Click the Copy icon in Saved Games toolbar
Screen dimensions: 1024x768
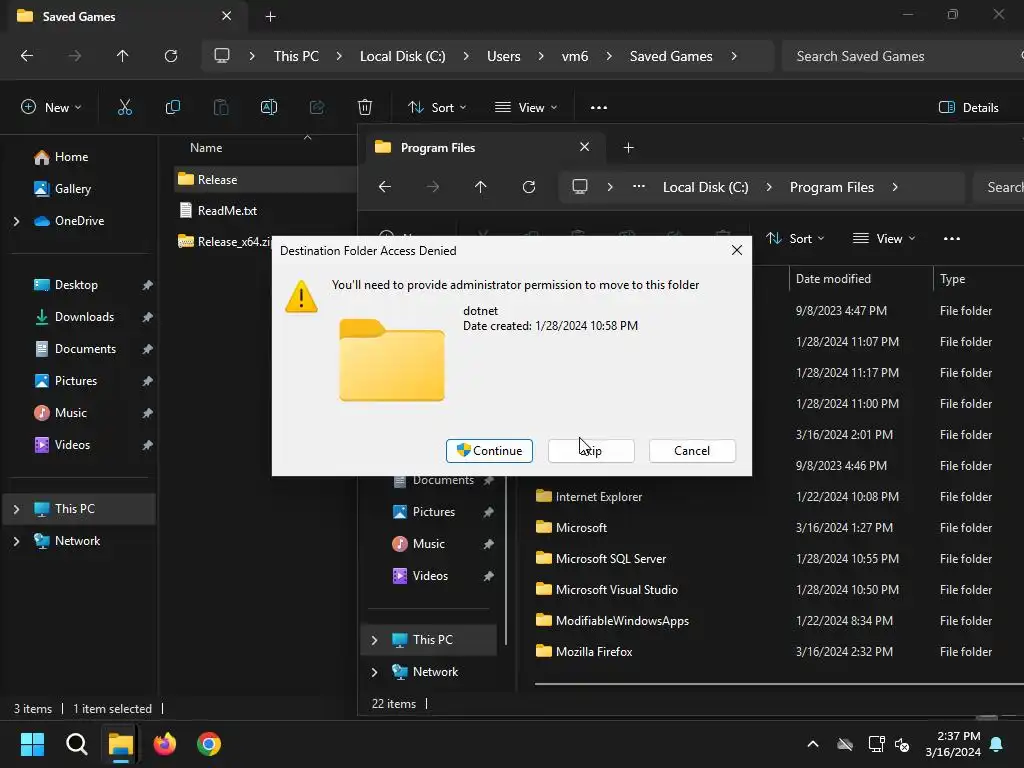point(172,107)
